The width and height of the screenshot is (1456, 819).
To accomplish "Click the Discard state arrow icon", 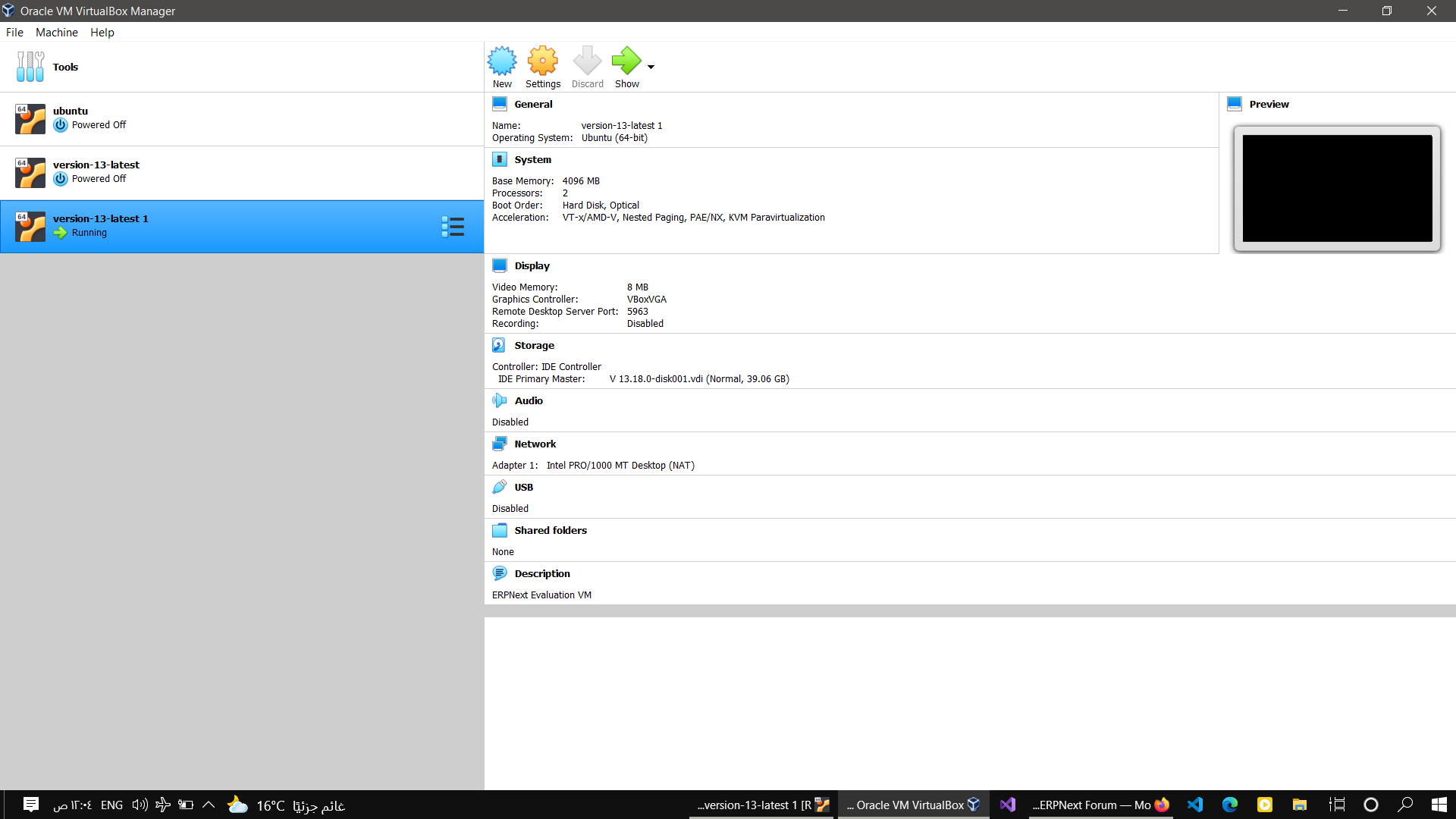I will coord(588,61).
